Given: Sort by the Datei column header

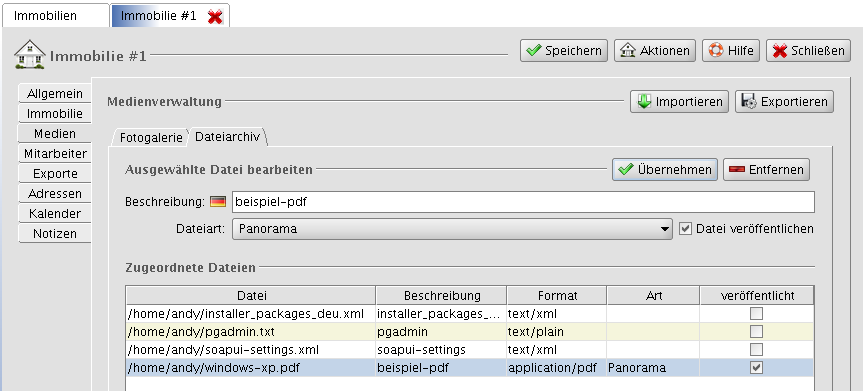Looking at the screenshot, I should pos(251,296).
